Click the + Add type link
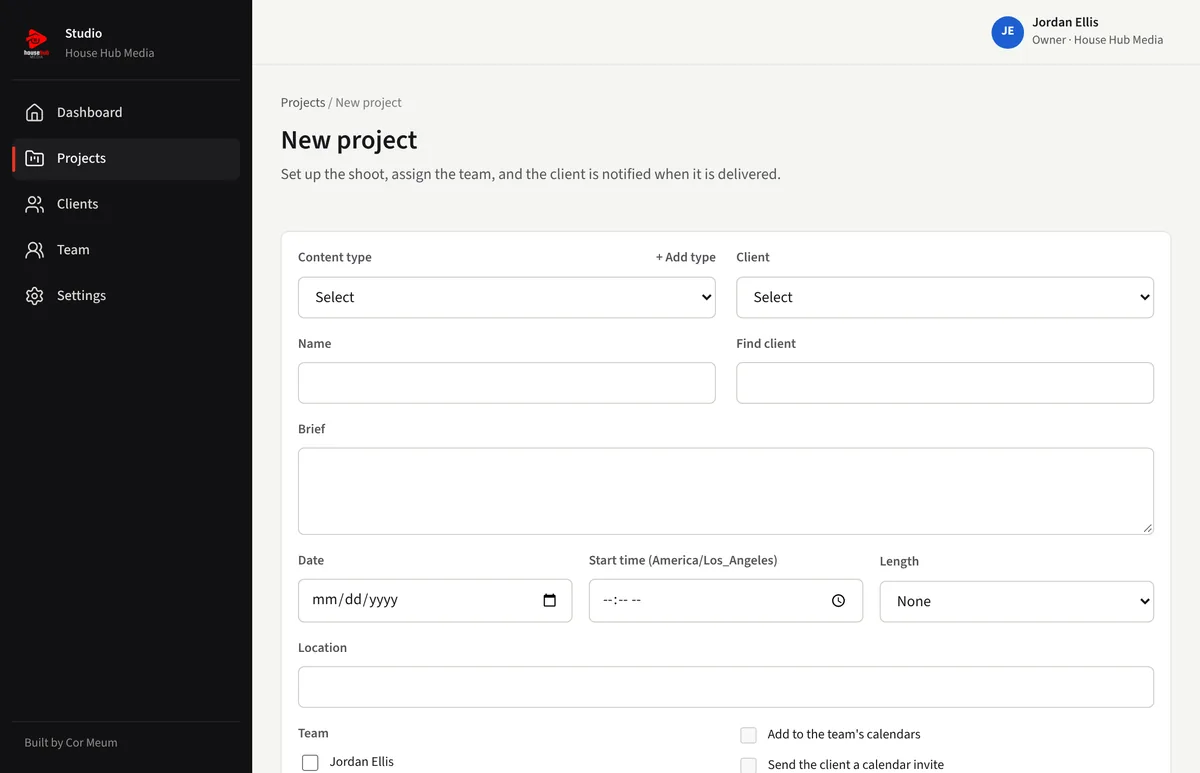 click(686, 257)
